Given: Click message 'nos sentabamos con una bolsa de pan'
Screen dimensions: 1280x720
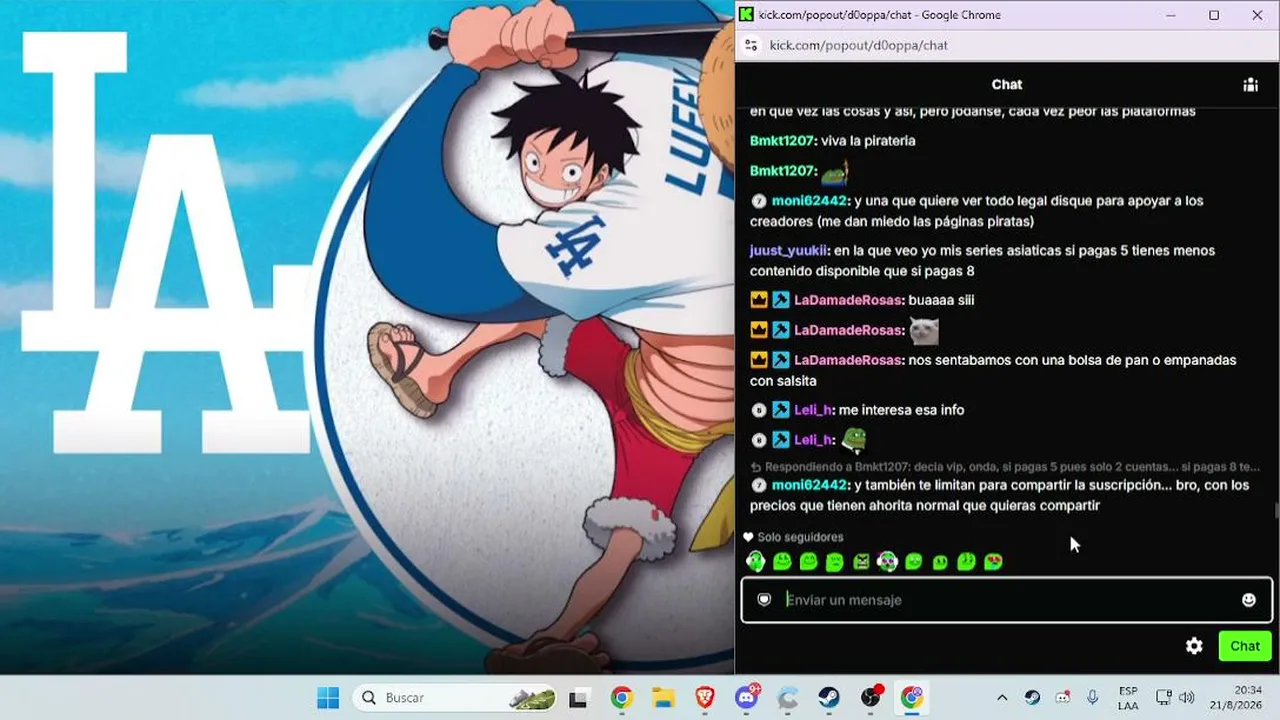Looking at the screenshot, I should (x=993, y=370).
